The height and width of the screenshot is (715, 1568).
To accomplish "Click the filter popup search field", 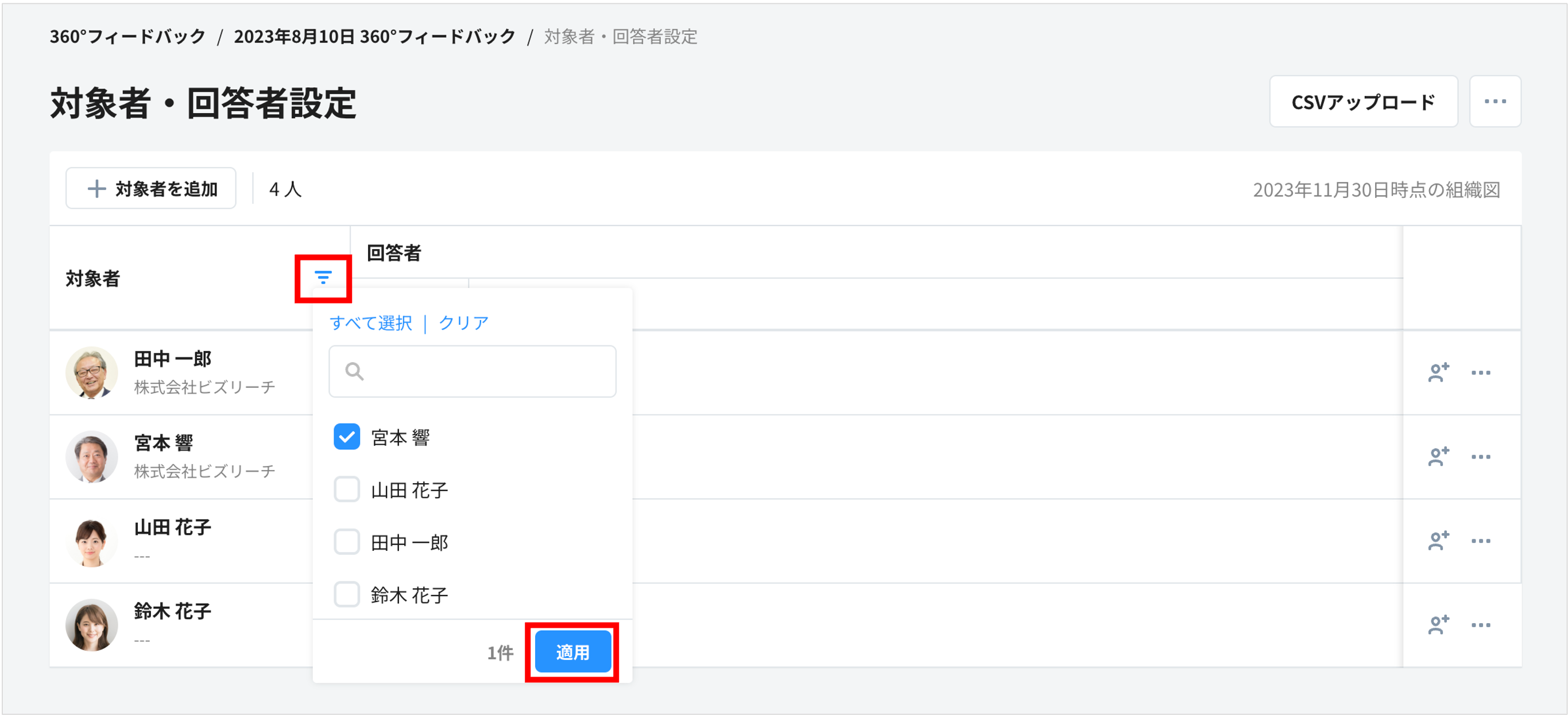I will pos(473,371).
